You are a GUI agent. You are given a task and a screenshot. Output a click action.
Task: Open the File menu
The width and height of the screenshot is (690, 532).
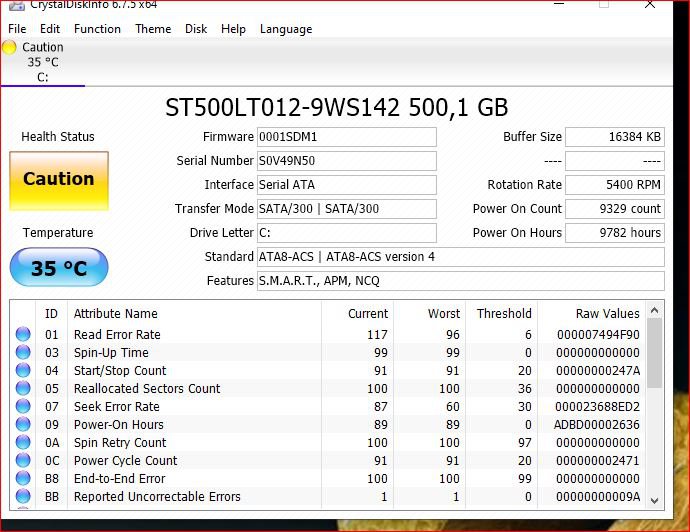tap(17, 29)
